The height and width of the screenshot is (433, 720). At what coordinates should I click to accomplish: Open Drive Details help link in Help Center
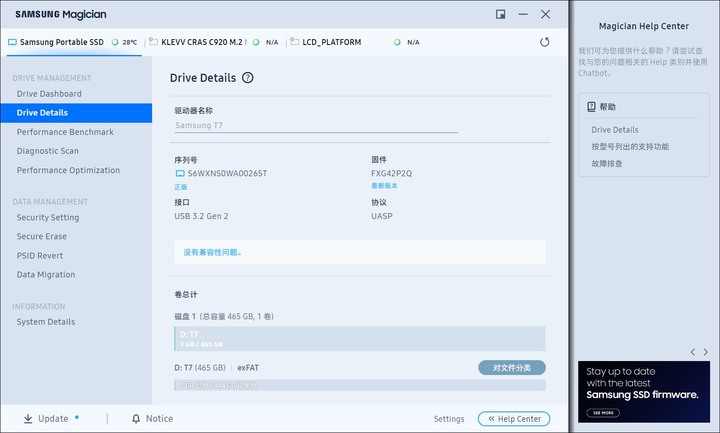614,130
